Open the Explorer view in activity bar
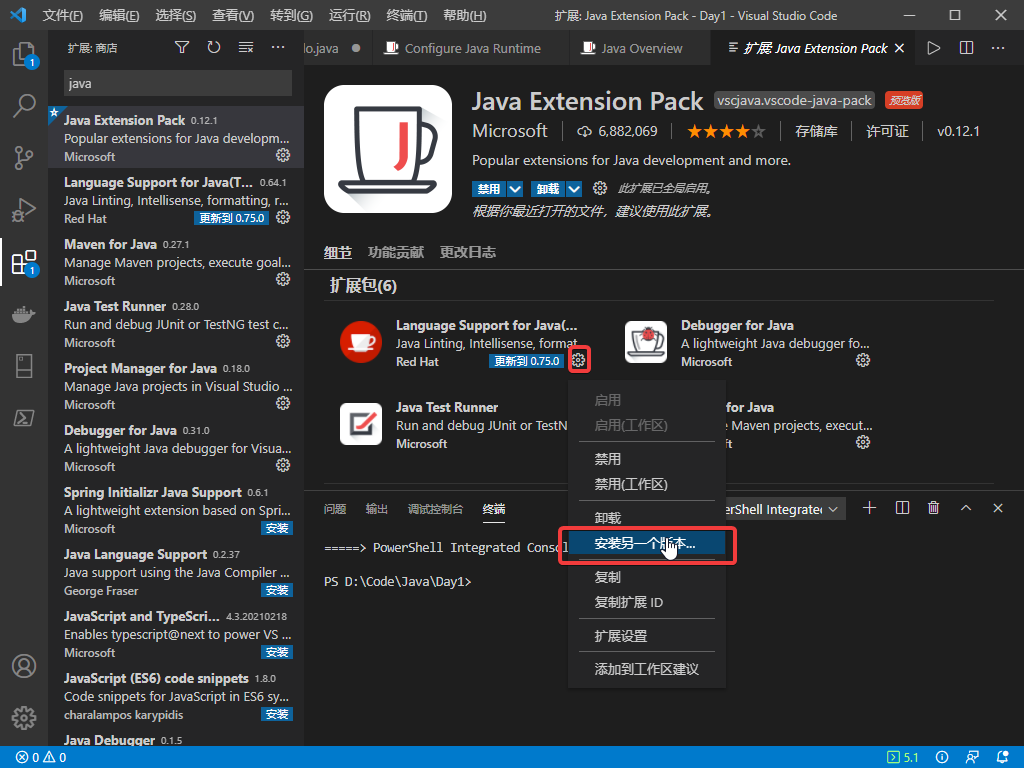Screen dimensions: 1024x768 coord(24,54)
